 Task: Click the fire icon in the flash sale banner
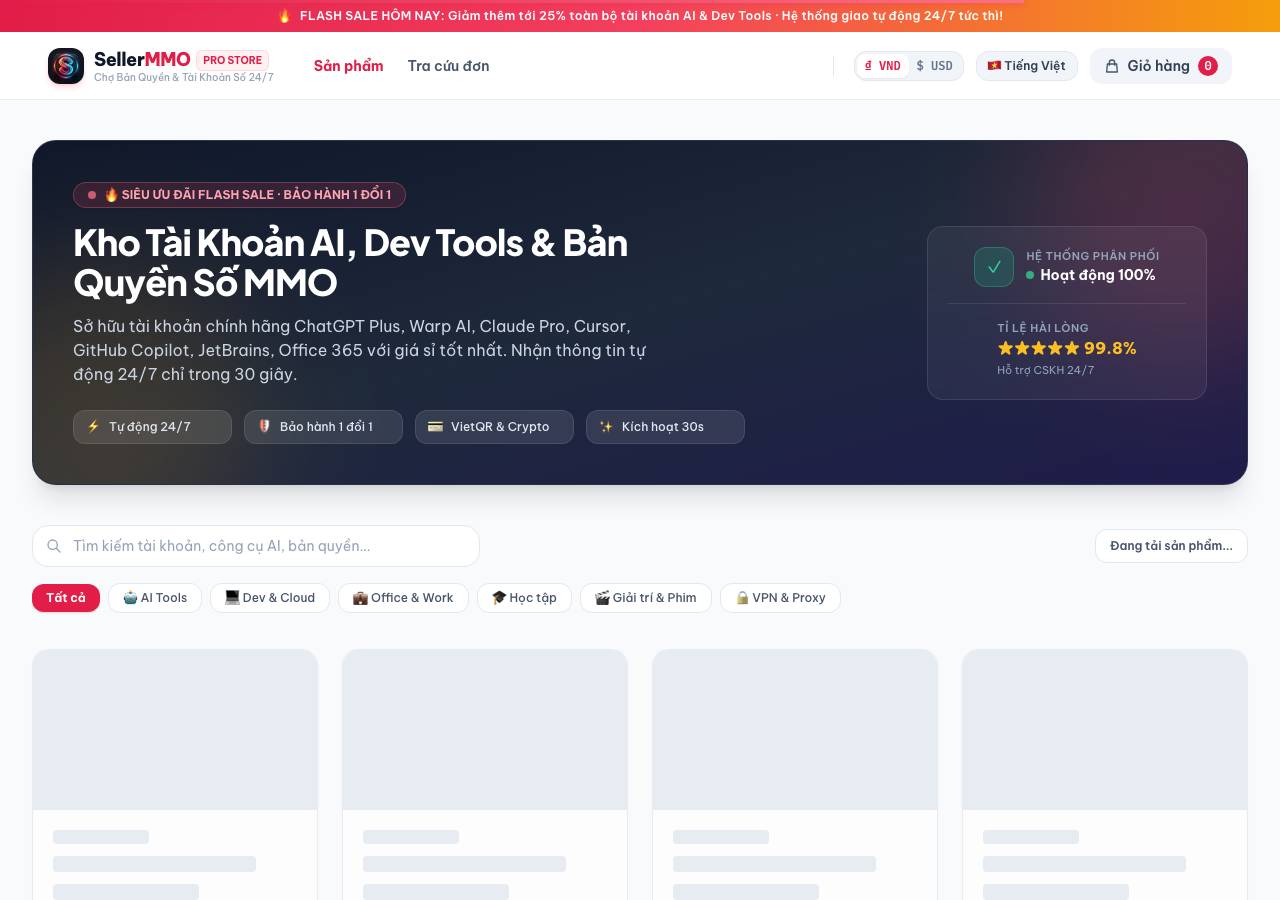pos(284,16)
